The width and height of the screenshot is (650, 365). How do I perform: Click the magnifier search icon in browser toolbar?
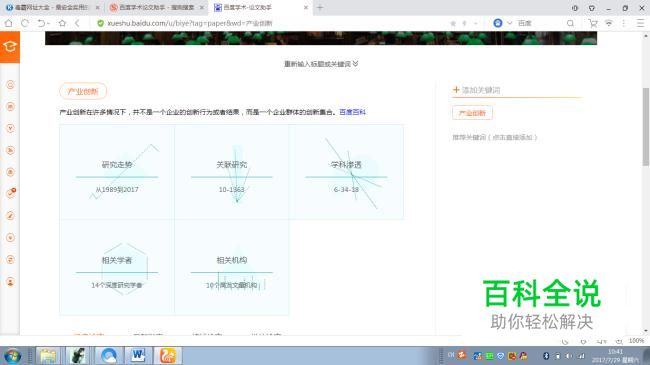coord(570,24)
